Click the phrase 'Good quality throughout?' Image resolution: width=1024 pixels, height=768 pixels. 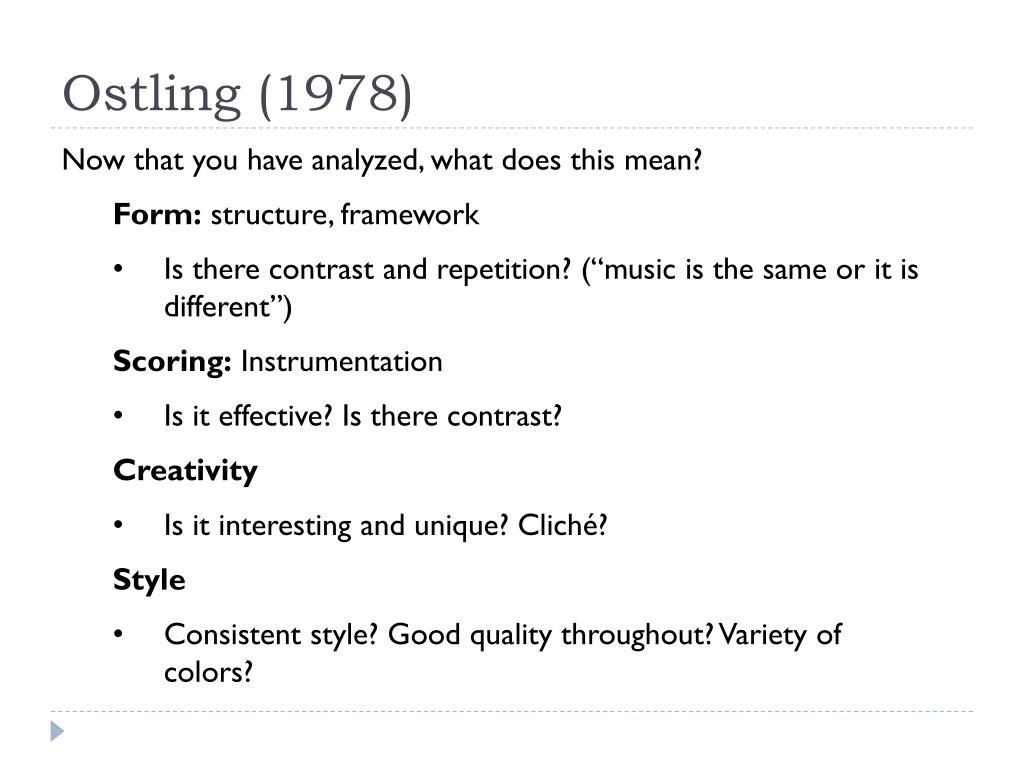(550, 635)
